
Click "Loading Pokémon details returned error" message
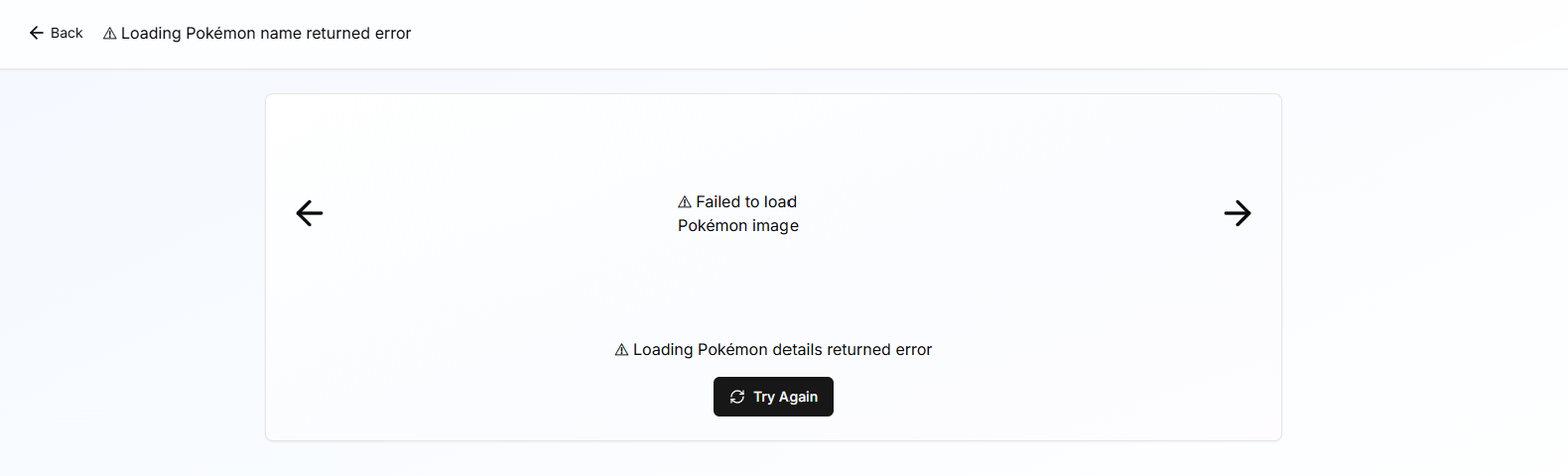(782, 349)
